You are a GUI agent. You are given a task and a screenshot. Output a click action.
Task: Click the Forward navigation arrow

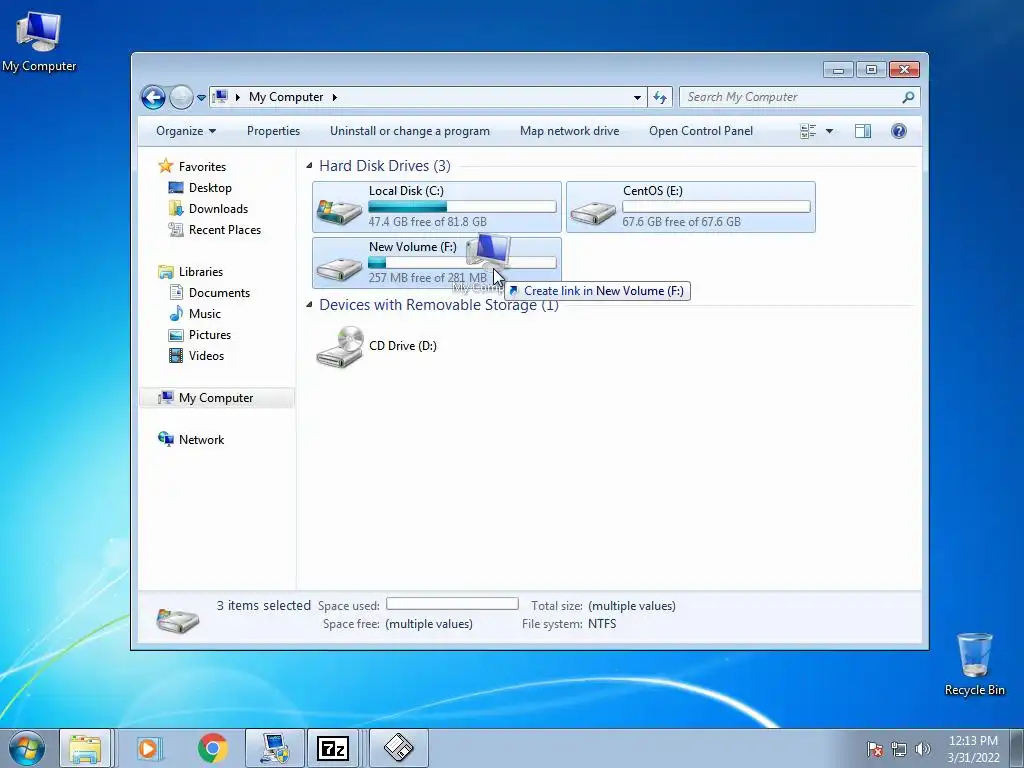[181, 97]
